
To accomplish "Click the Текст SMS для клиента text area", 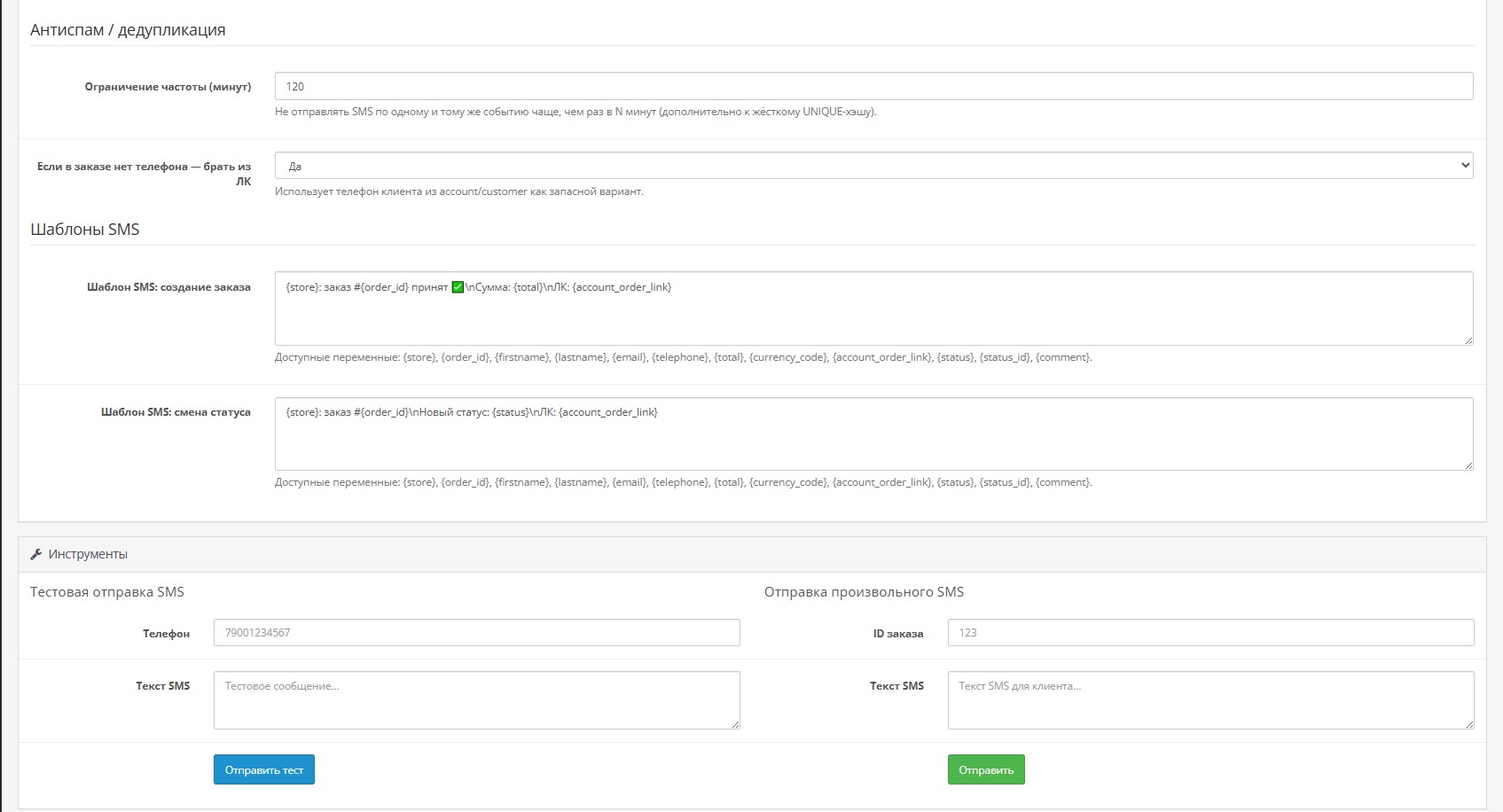I will [x=1210, y=700].
